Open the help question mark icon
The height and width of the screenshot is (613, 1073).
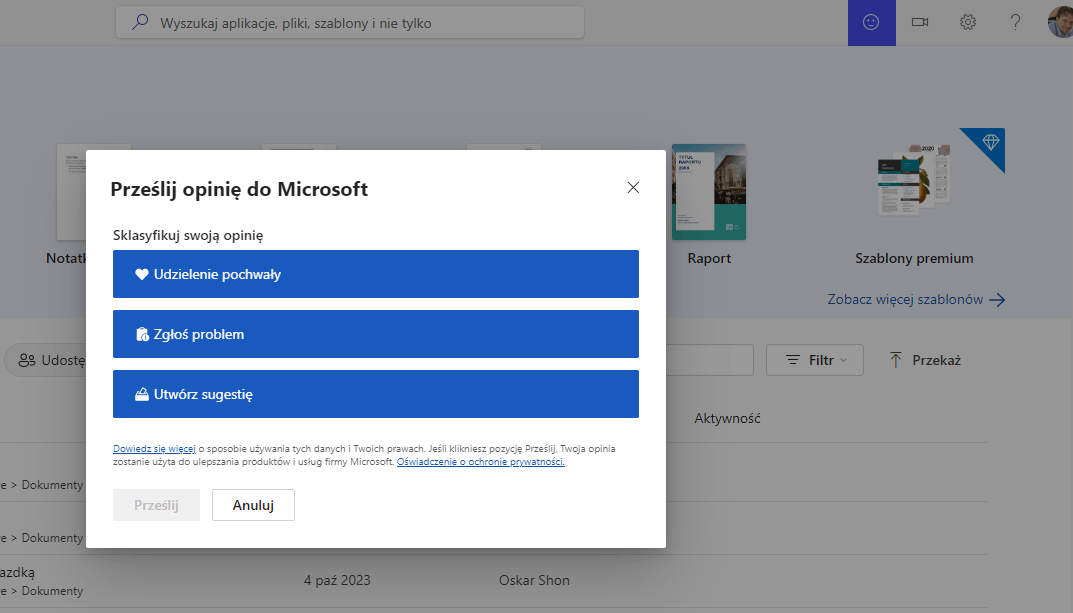click(x=1016, y=23)
